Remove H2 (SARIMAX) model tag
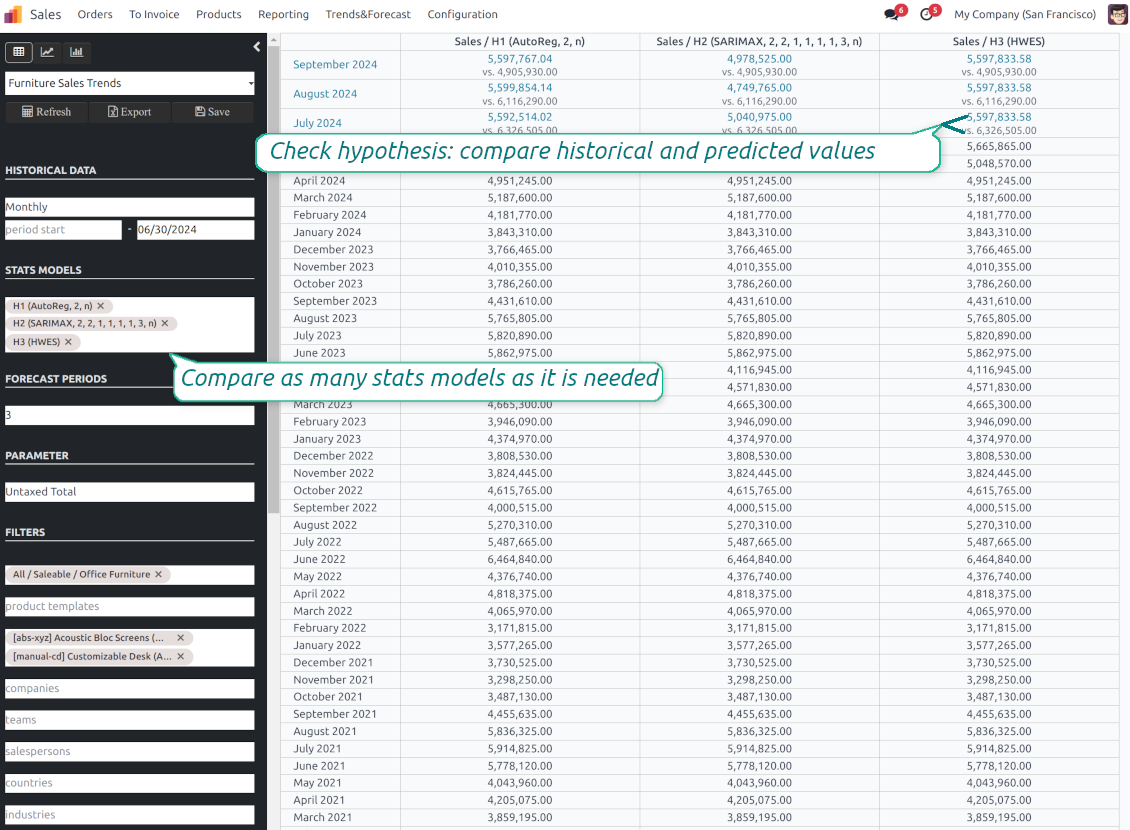Screen dimensions: 1130x830 [x=165, y=323]
